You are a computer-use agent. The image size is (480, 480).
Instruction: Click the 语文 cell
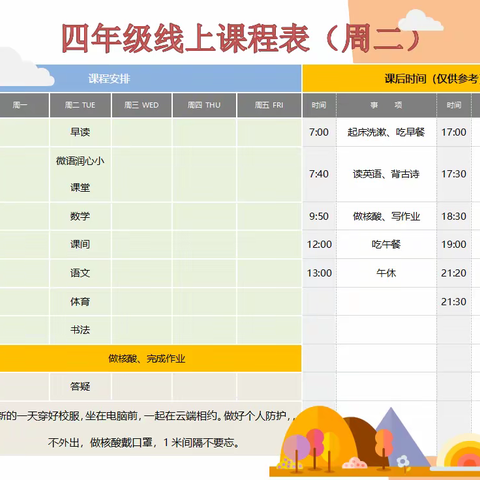point(80,273)
